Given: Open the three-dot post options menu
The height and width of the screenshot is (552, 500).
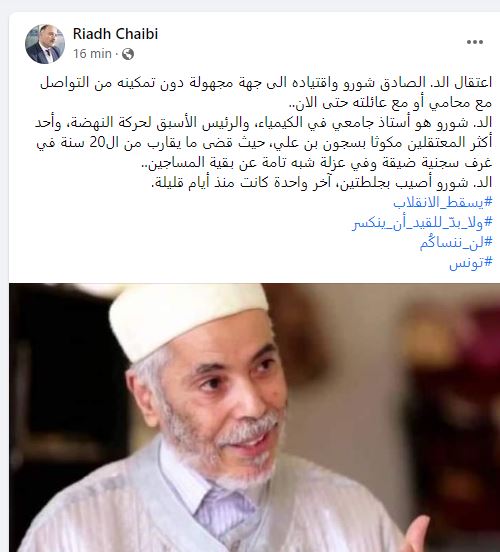Looking at the screenshot, I should pyautogui.click(x=475, y=42).
